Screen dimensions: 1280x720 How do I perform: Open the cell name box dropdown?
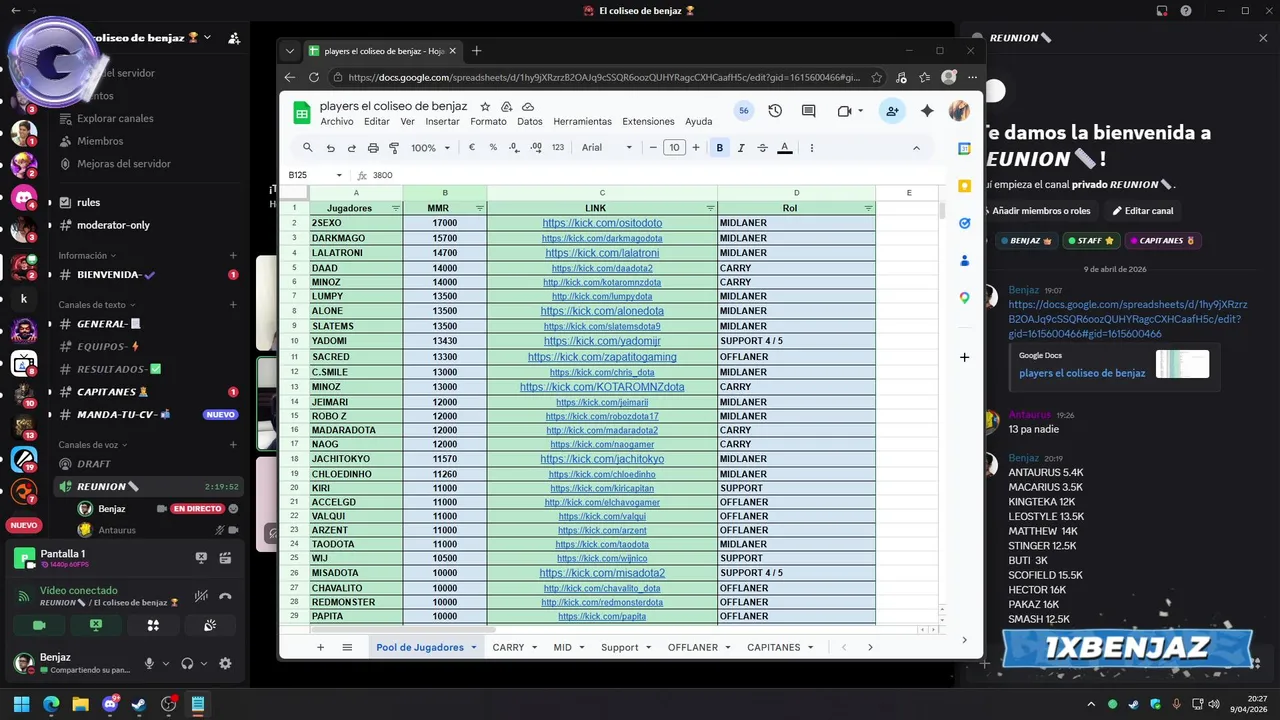339,175
